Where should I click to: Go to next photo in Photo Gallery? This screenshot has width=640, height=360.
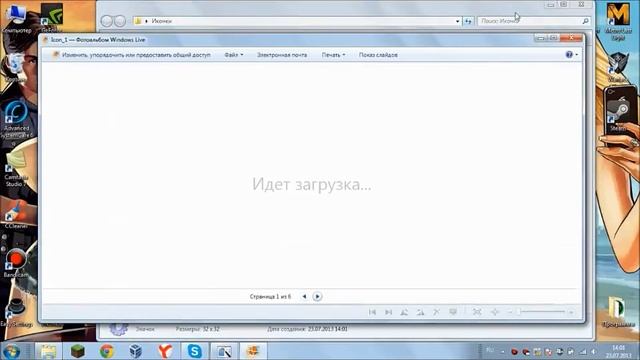click(x=388, y=312)
